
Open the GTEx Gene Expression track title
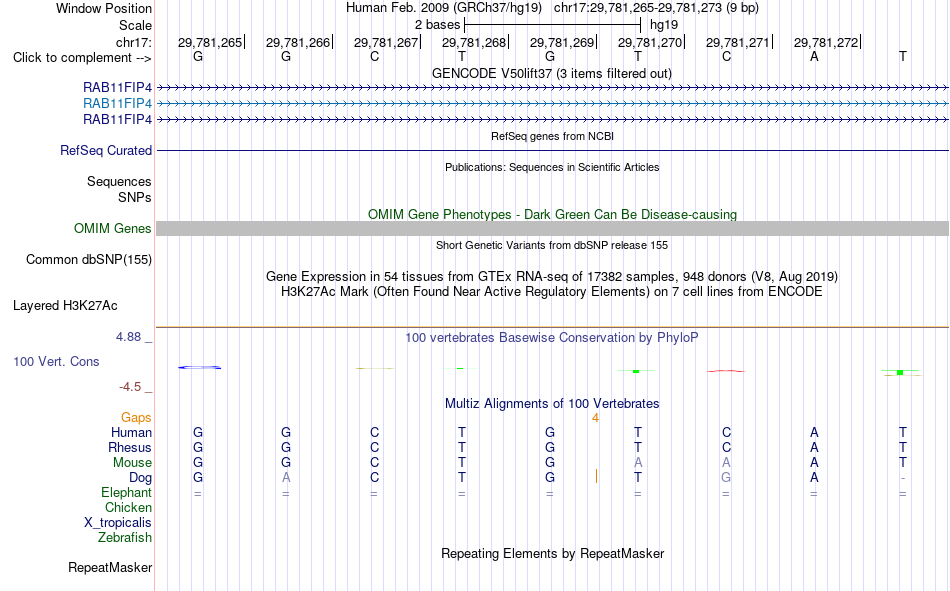(x=551, y=277)
